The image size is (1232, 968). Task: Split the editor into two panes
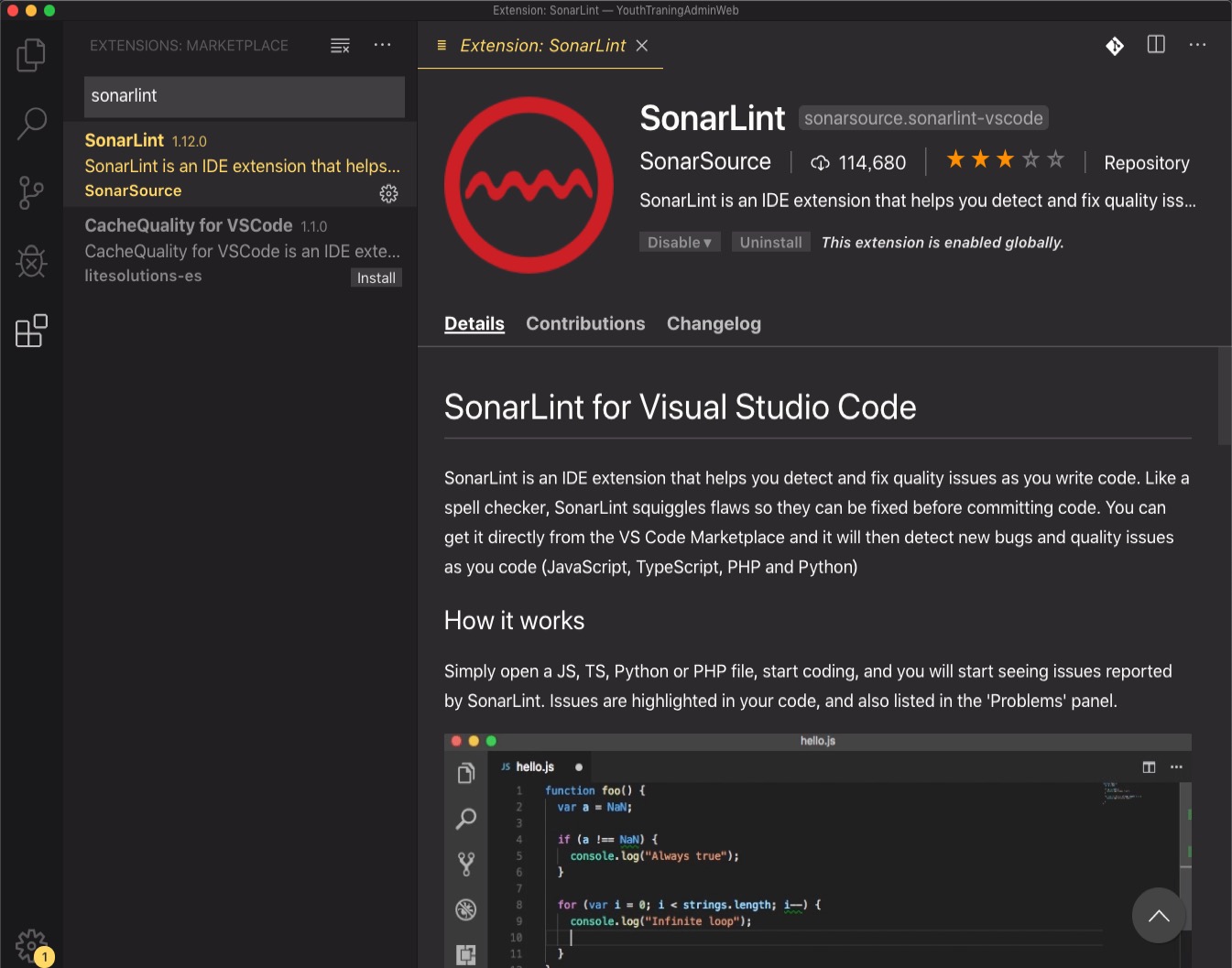(x=1155, y=44)
